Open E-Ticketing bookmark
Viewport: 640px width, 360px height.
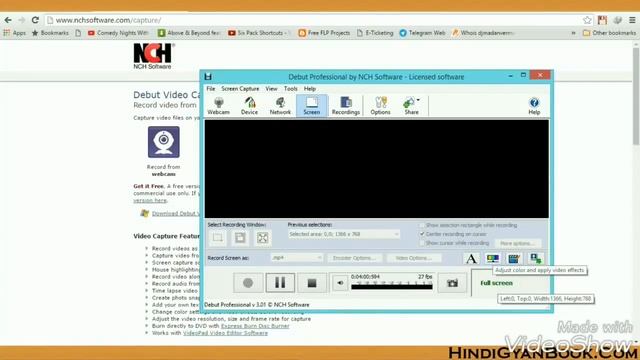tap(375, 33)
